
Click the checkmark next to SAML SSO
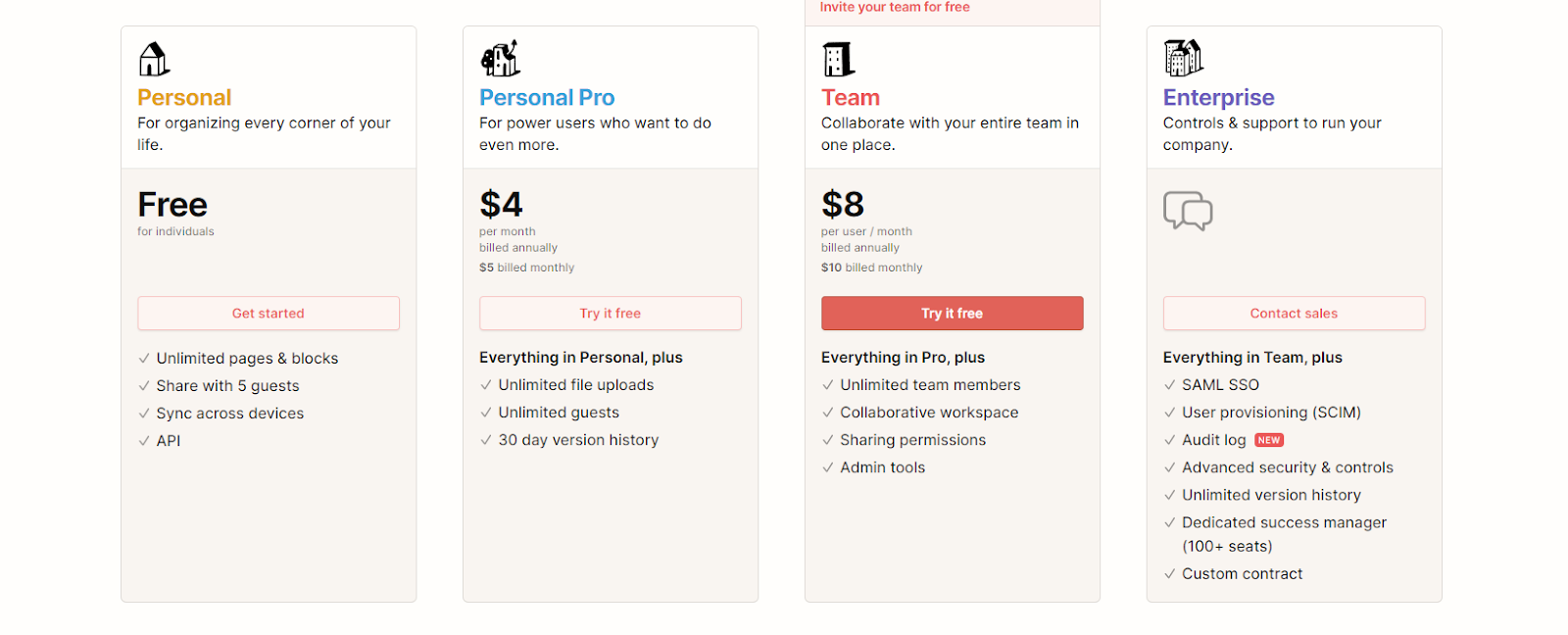tap(1169, 385)
